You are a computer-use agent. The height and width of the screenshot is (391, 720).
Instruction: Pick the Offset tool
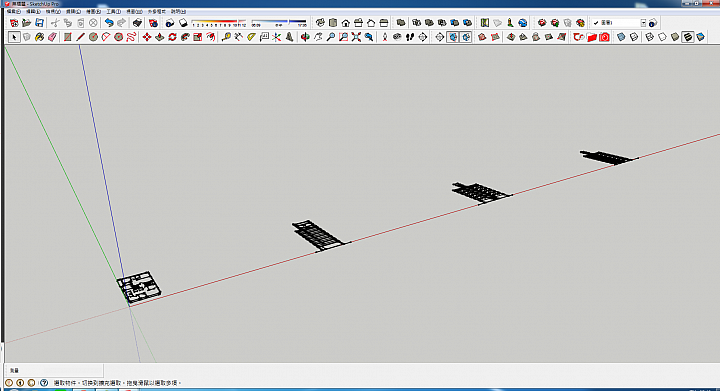point(211,37)
